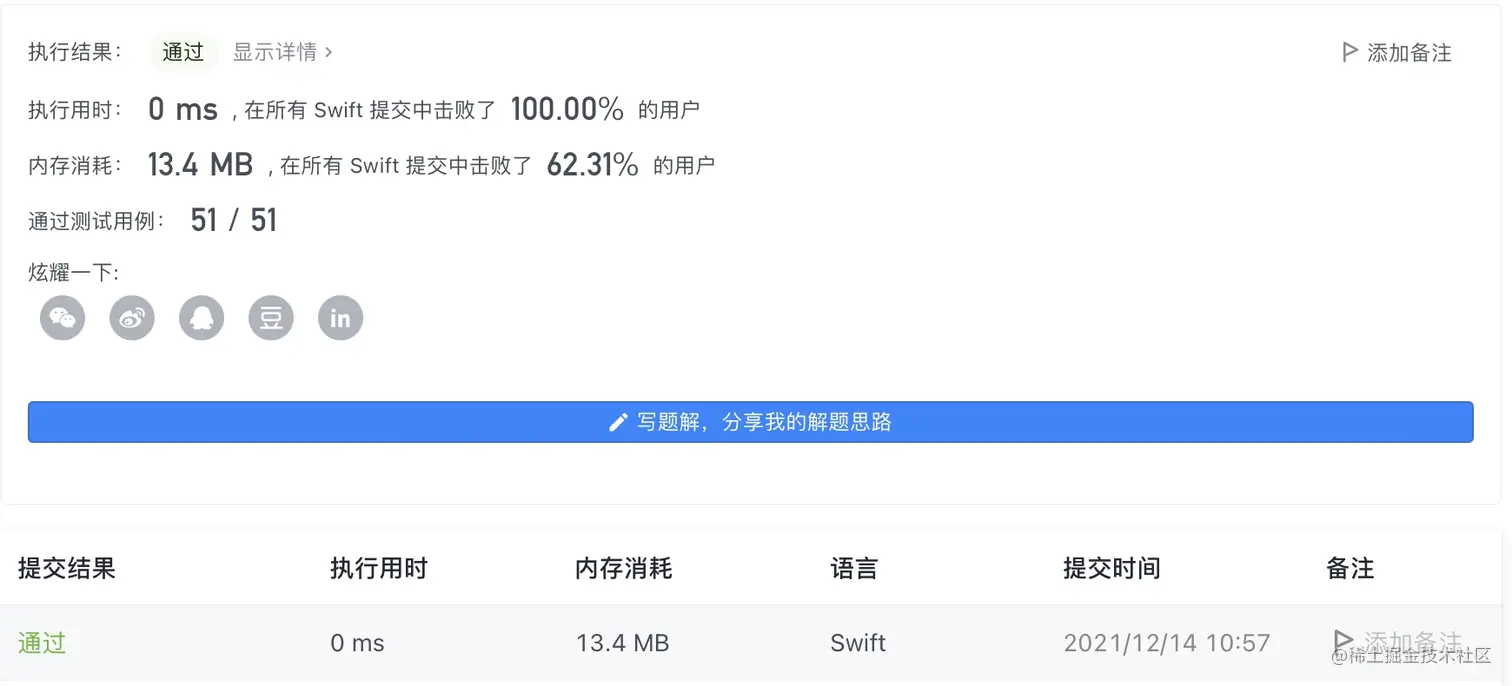This screenshot has width=1512, height=686.
Task: Click the large 13.4 MB memory value
Action: tap(200, 165)
